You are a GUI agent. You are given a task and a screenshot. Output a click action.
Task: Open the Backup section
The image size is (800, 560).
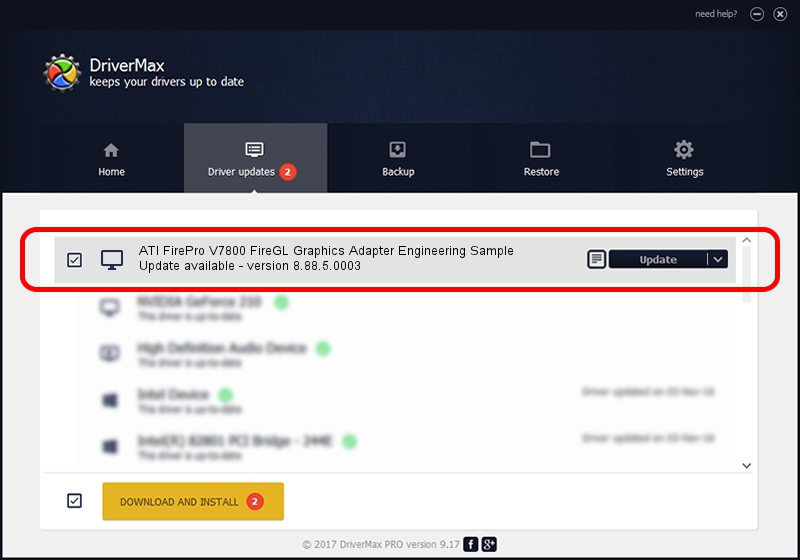click(397, 158)
